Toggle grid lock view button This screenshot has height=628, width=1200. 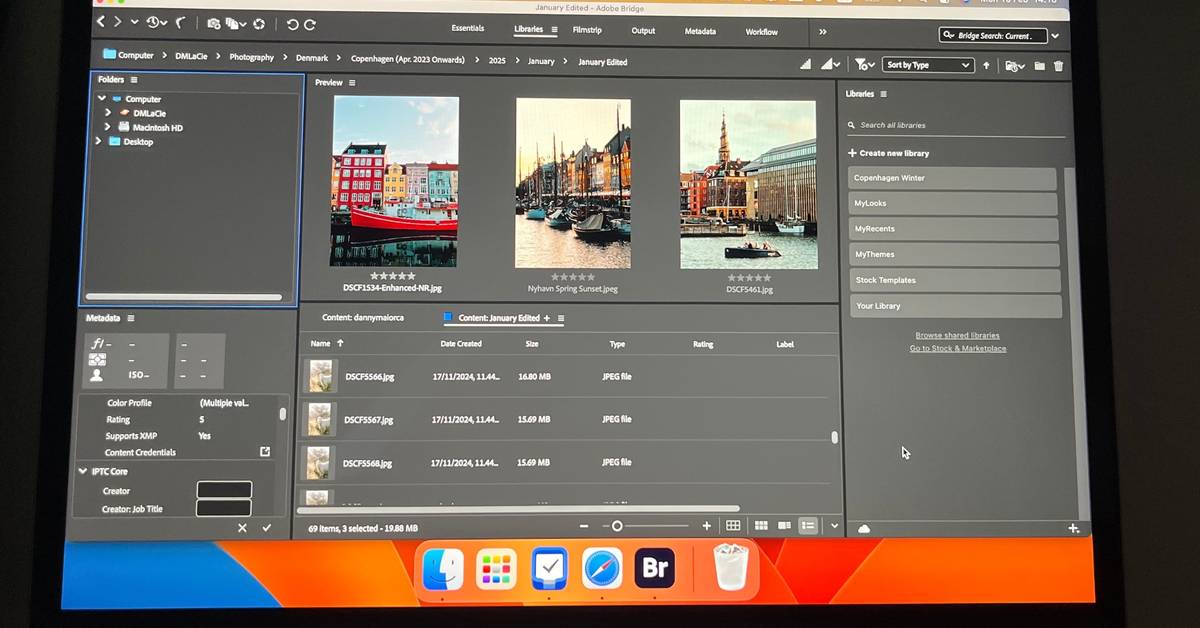coord(733,526)
